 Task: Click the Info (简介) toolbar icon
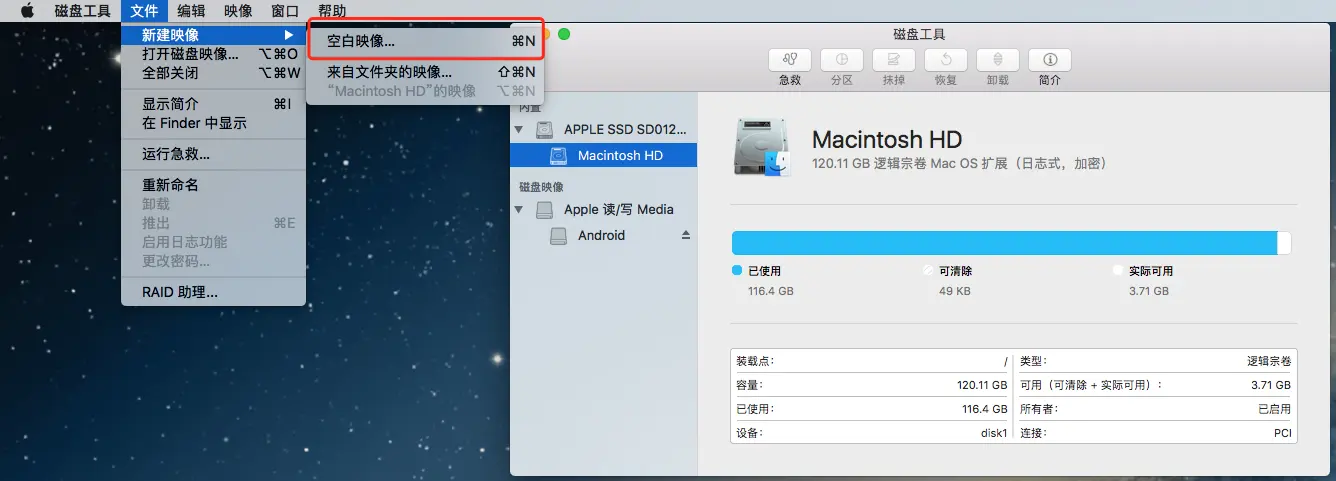(x=1050, y=59)
